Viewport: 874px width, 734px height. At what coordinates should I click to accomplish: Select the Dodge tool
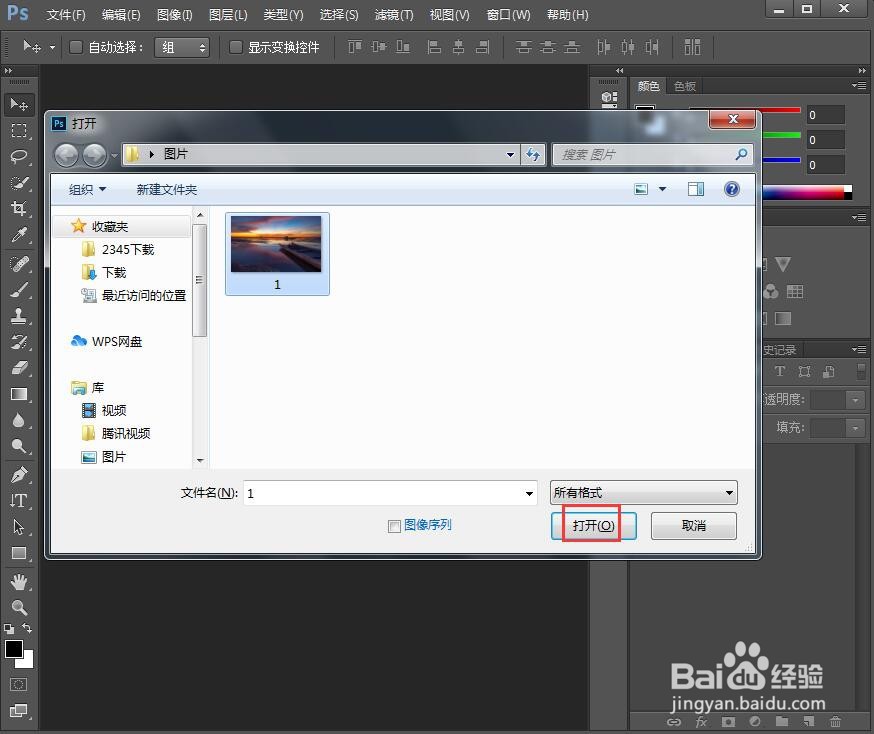pyautogui.click(x=19, y=446)
